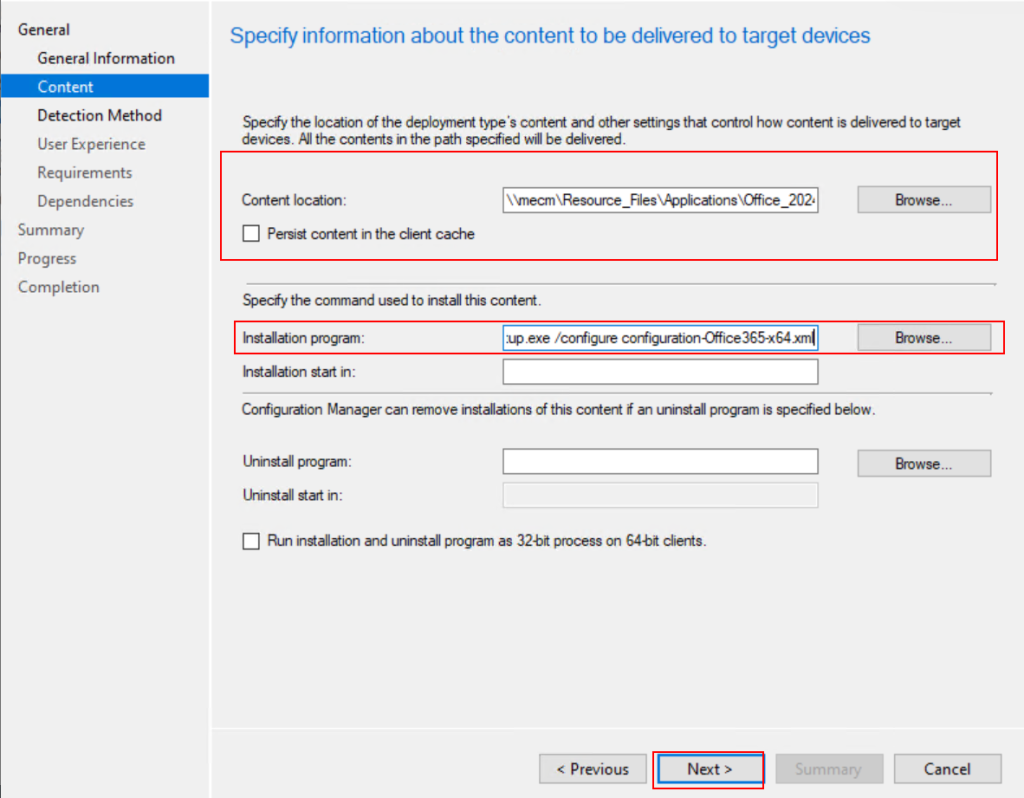Select Dependencies in the wizard sidebar
Screen dimensions: 1024x798
tap(85, 201)
